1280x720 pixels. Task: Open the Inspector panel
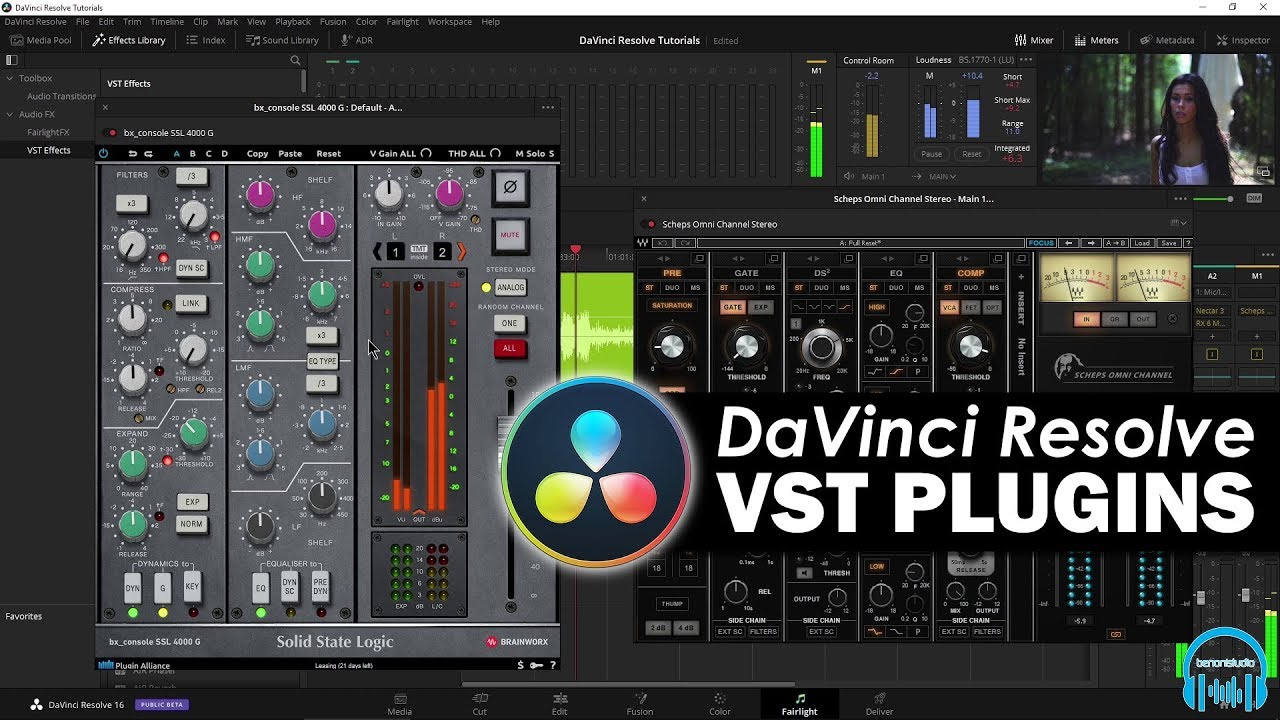1243,40
